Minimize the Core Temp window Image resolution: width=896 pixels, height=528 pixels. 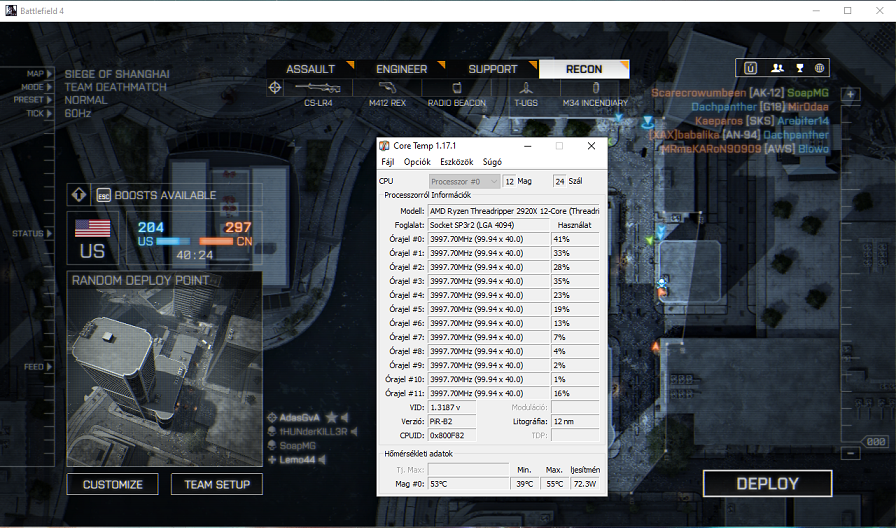[x=528, y=146]
